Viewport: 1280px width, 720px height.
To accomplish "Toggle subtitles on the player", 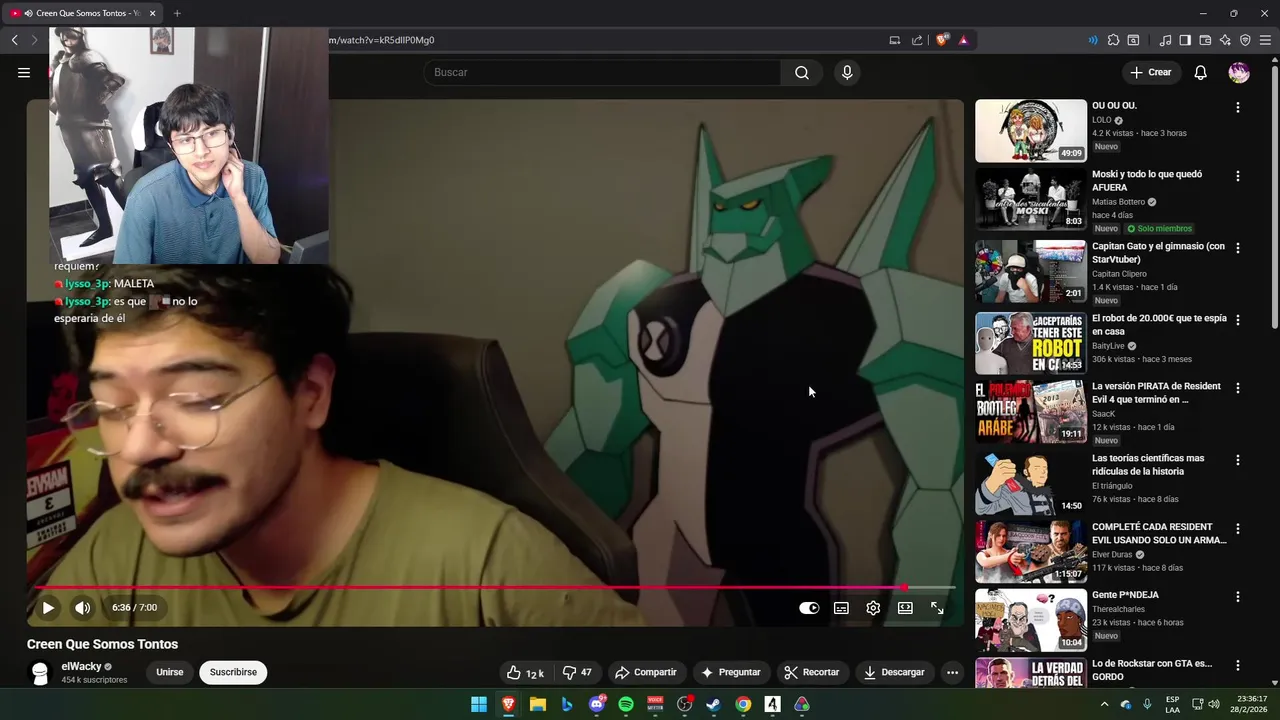I will coord(842,608).
